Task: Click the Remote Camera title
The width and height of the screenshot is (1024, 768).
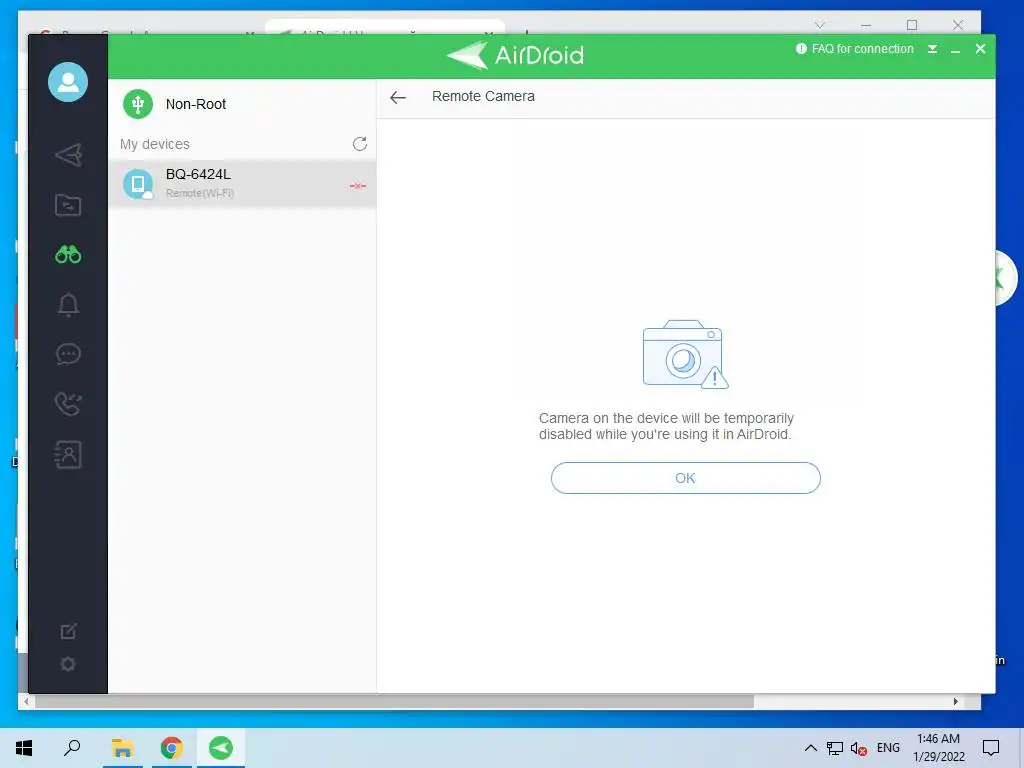Action: click(483, 97)
